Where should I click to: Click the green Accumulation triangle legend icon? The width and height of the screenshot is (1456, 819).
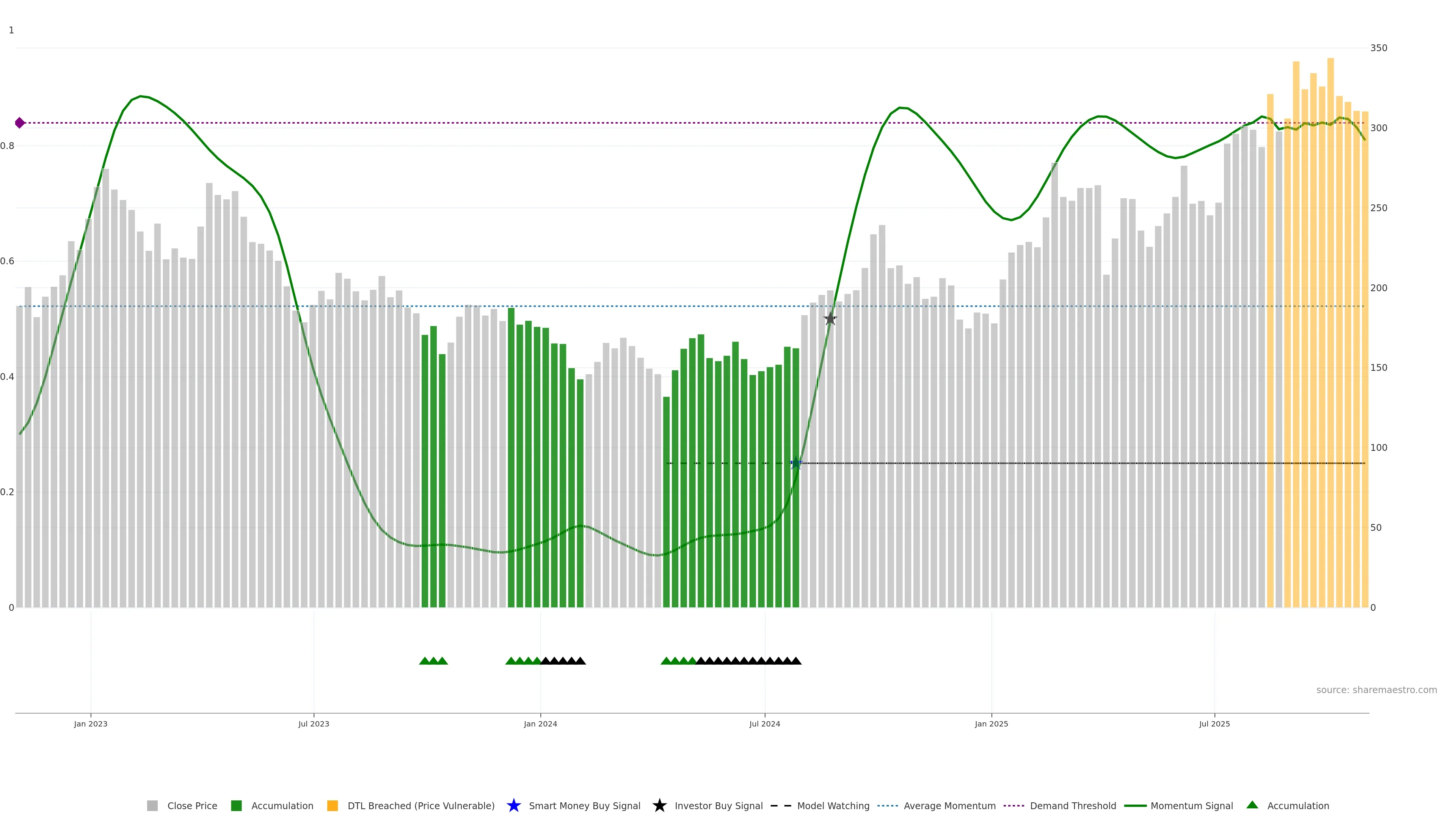click(x=1252, y=805)
